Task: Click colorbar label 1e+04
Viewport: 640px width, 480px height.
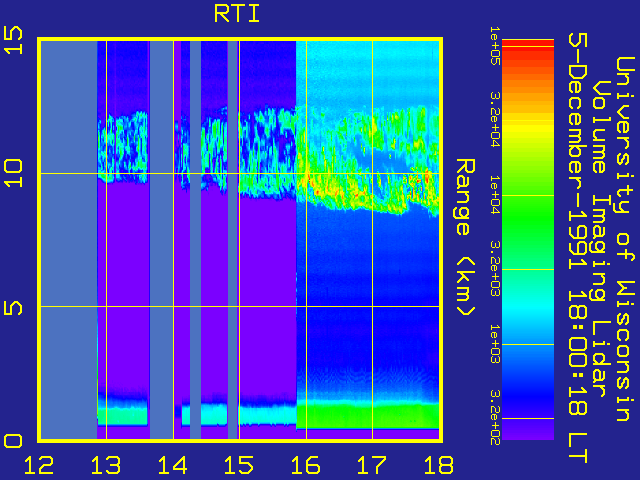Action: 495,195
